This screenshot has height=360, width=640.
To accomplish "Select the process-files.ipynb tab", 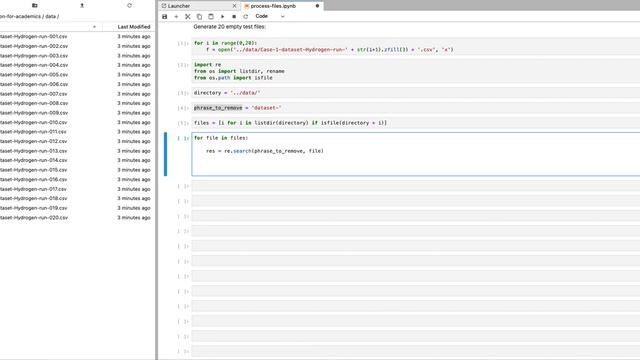I will coord(273,6).
